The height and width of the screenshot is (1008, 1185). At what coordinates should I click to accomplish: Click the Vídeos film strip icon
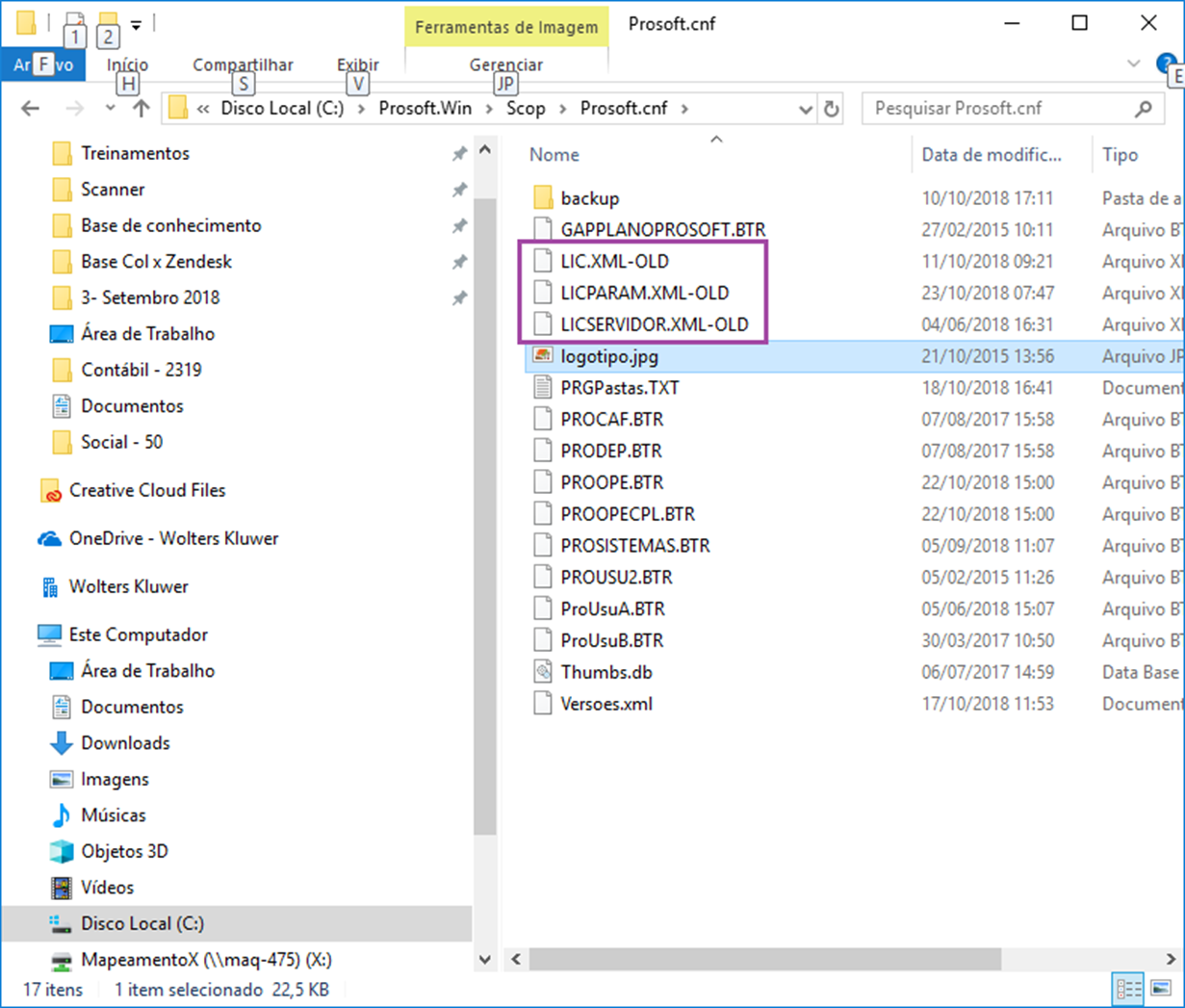click(61, 888)
